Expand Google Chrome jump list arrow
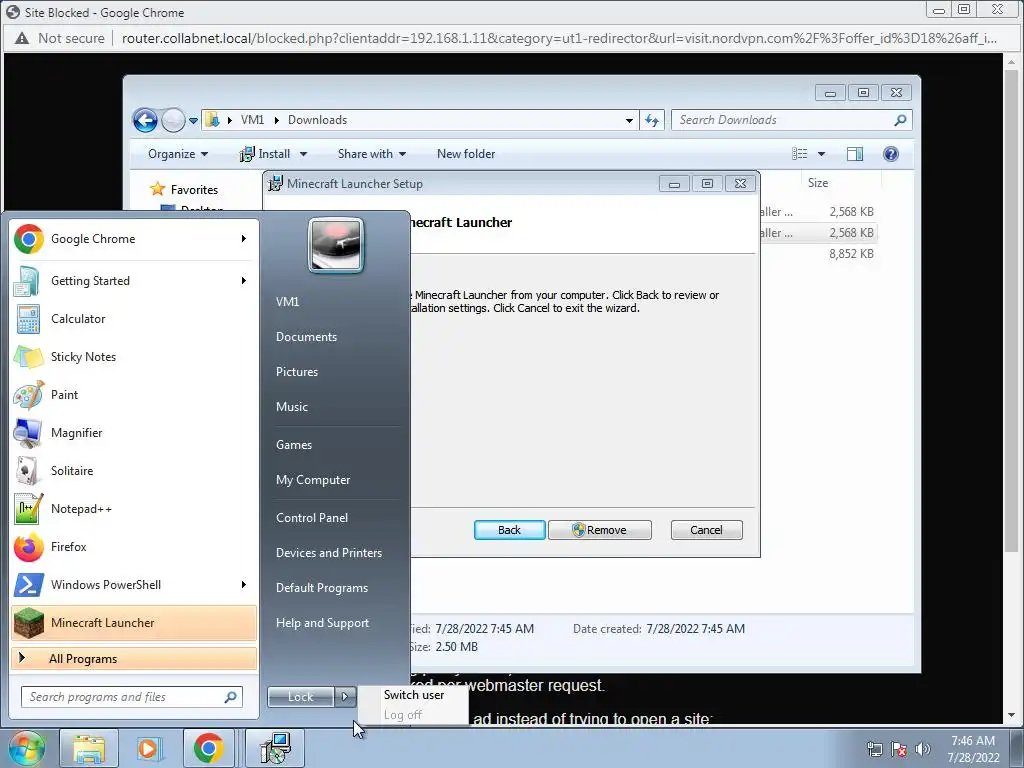1024x768 pixels. tap(244, 239)
